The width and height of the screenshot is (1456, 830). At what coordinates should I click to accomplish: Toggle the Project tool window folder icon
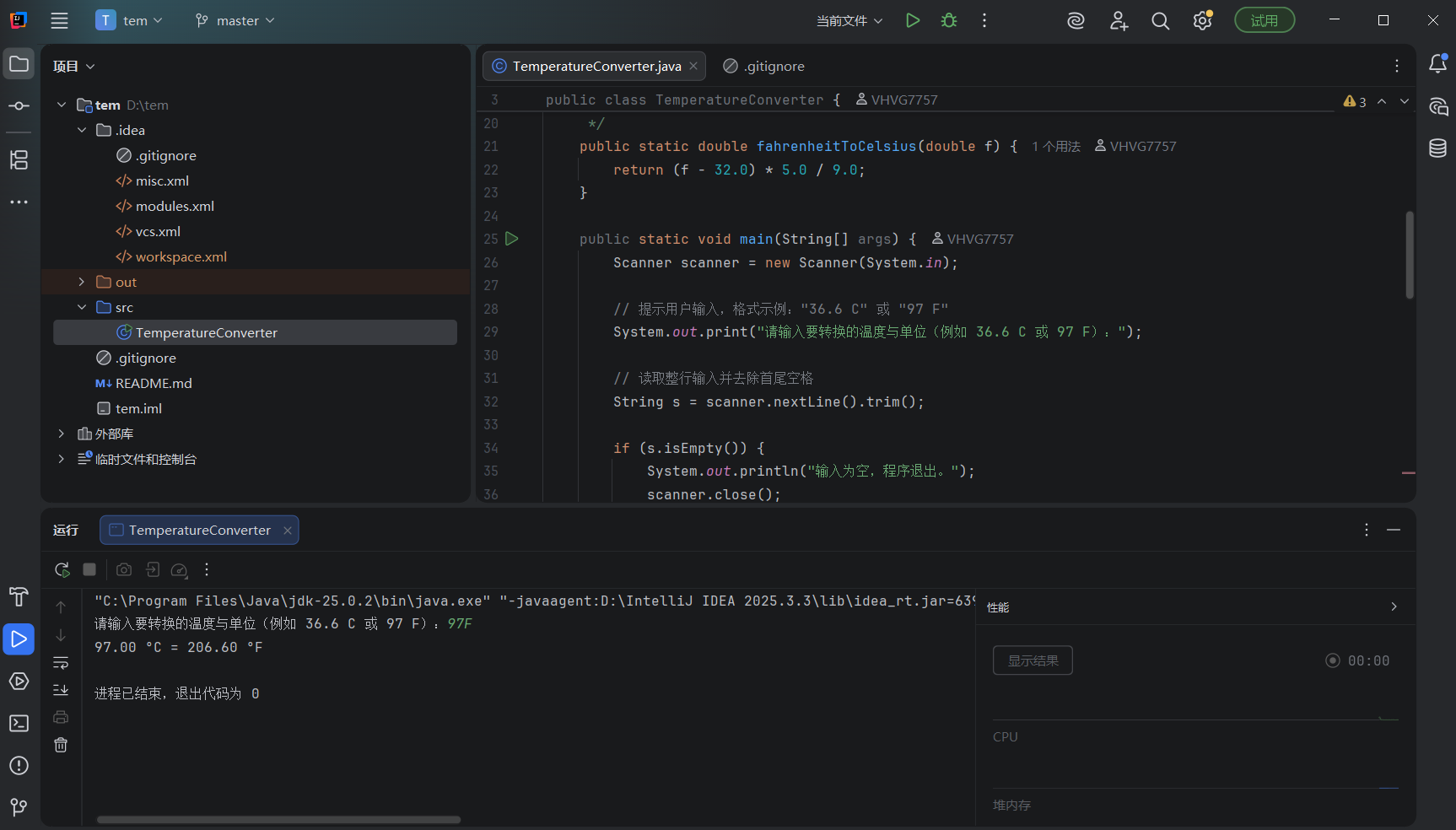coord(19,64)
